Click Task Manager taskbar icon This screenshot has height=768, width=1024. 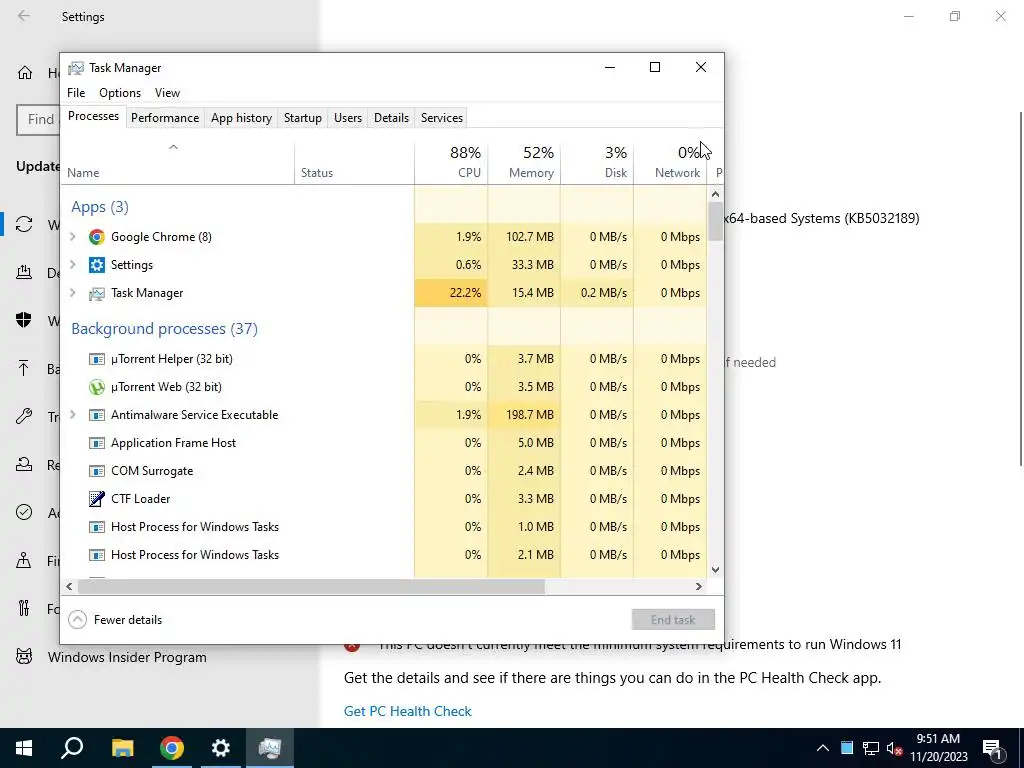(x=270, y=748)
